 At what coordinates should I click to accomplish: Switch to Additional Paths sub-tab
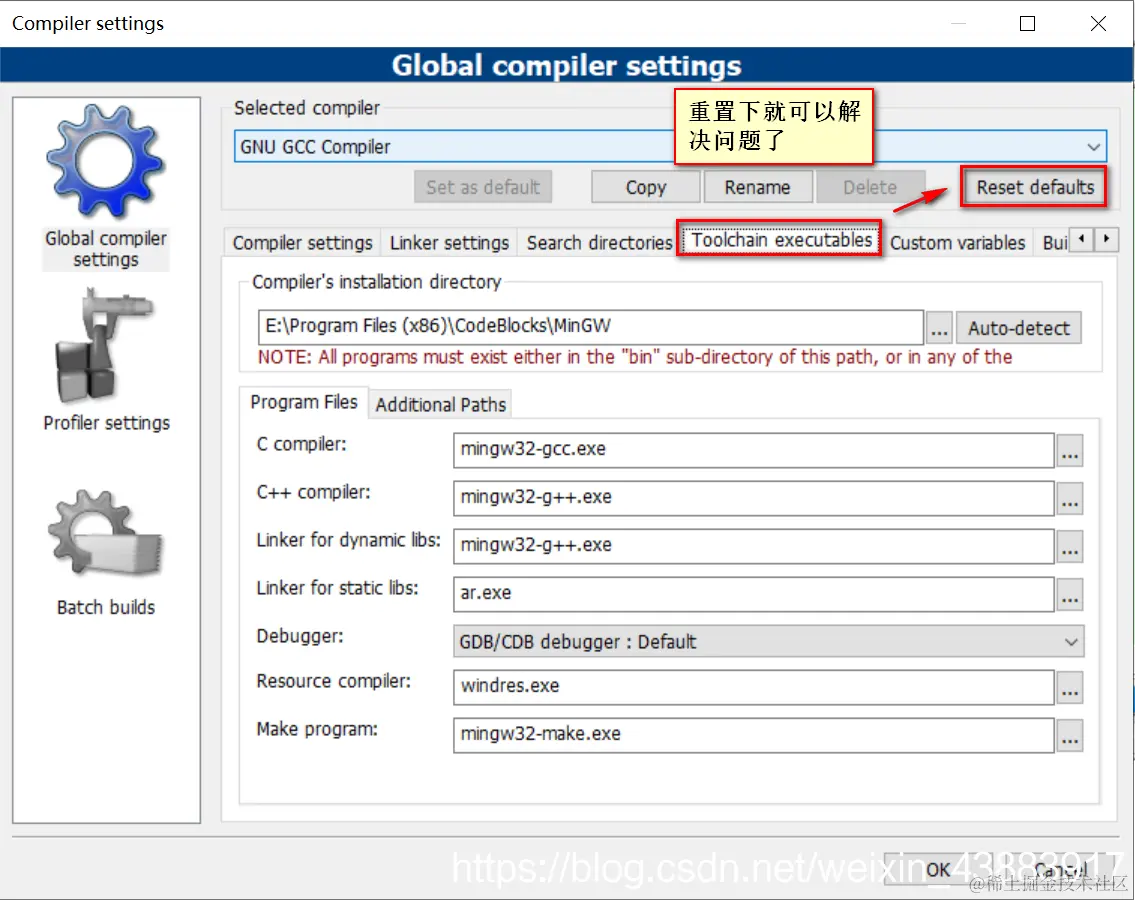pos(440,405)
